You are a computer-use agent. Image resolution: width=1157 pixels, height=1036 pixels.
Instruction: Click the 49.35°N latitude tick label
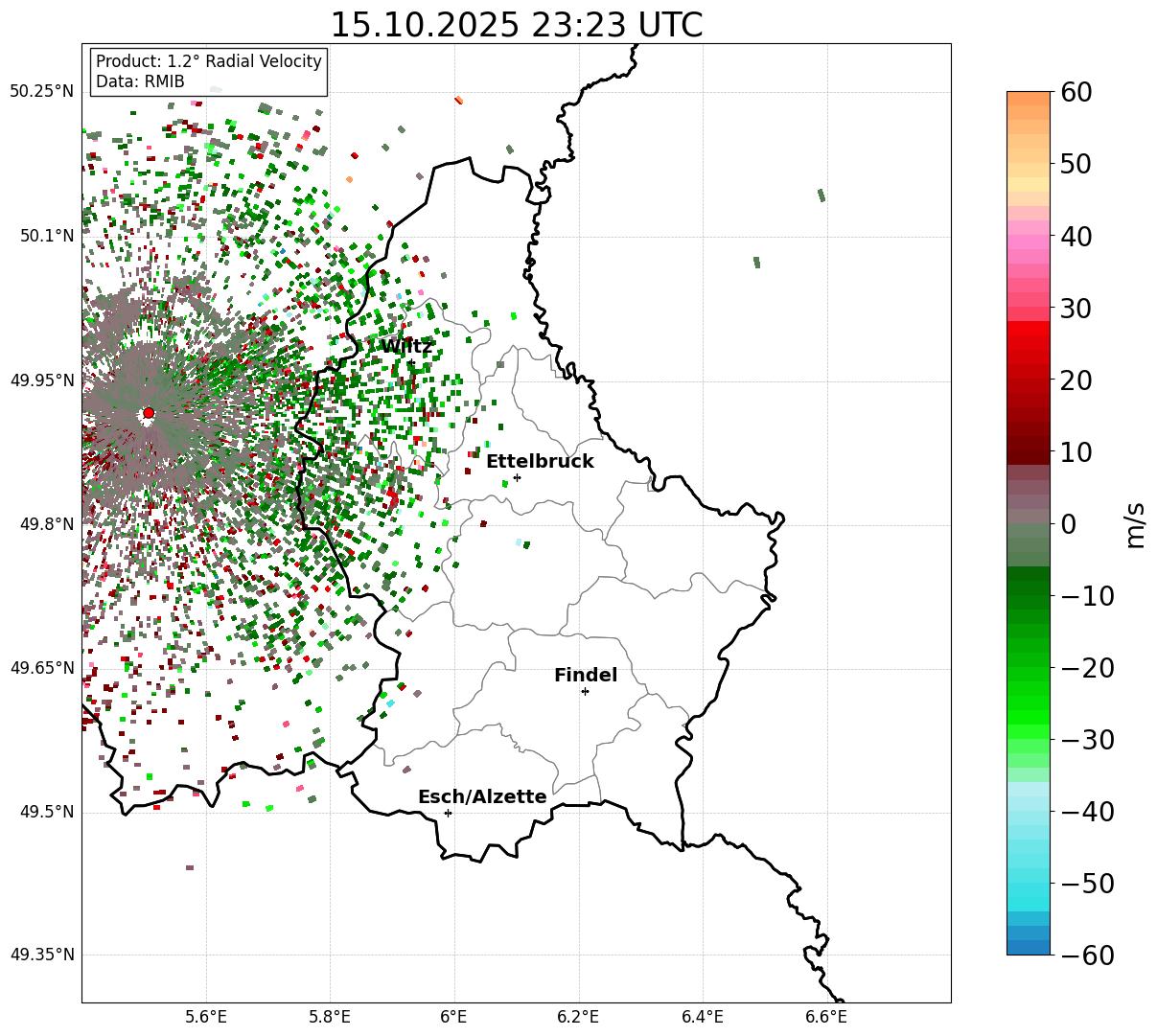tap(41, 955)
